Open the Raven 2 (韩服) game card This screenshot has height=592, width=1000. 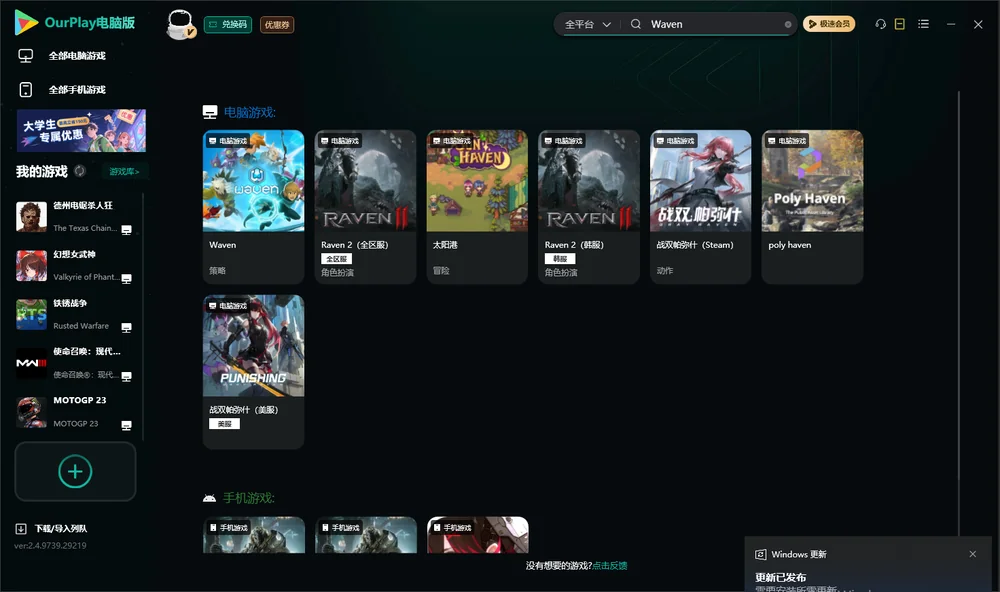click(589, 207)
